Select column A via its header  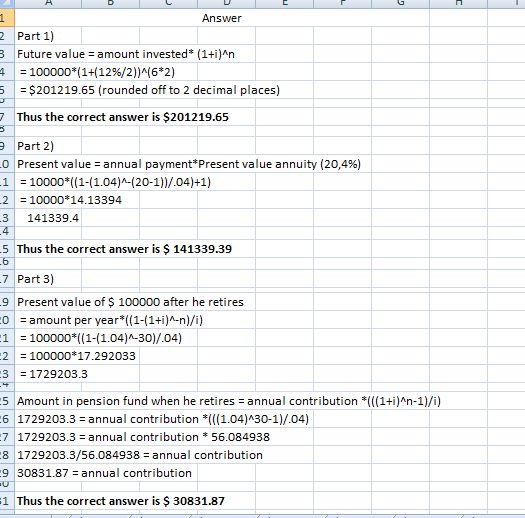[48, 3]
